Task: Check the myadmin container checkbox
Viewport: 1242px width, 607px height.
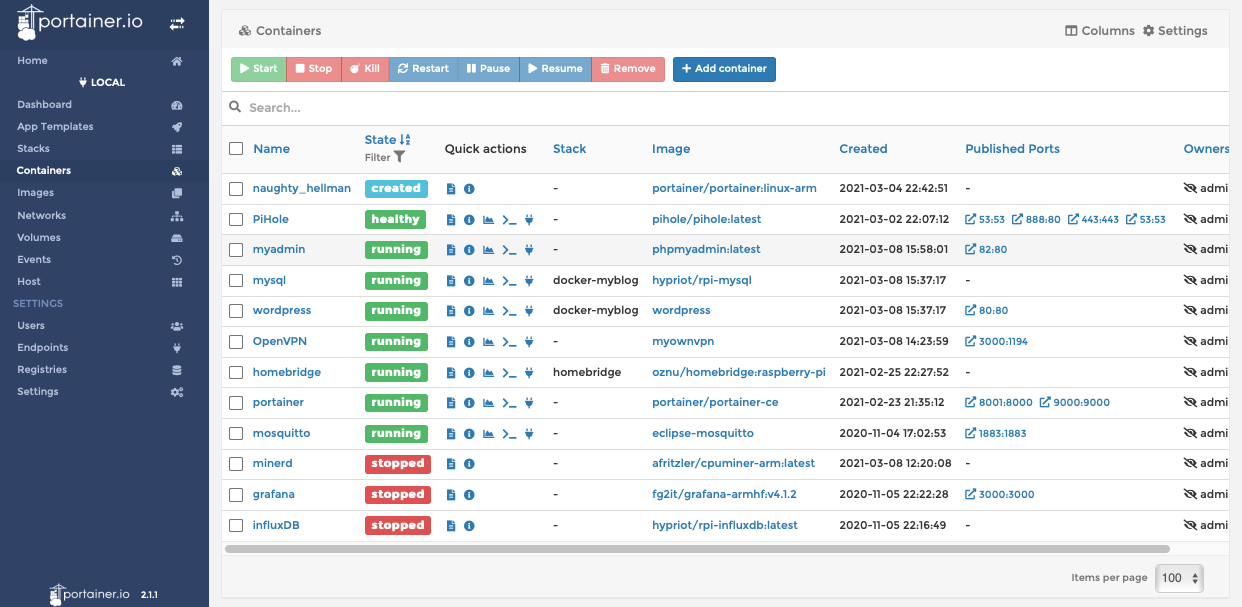Action: pyautogui.click(x=236, y=250)
